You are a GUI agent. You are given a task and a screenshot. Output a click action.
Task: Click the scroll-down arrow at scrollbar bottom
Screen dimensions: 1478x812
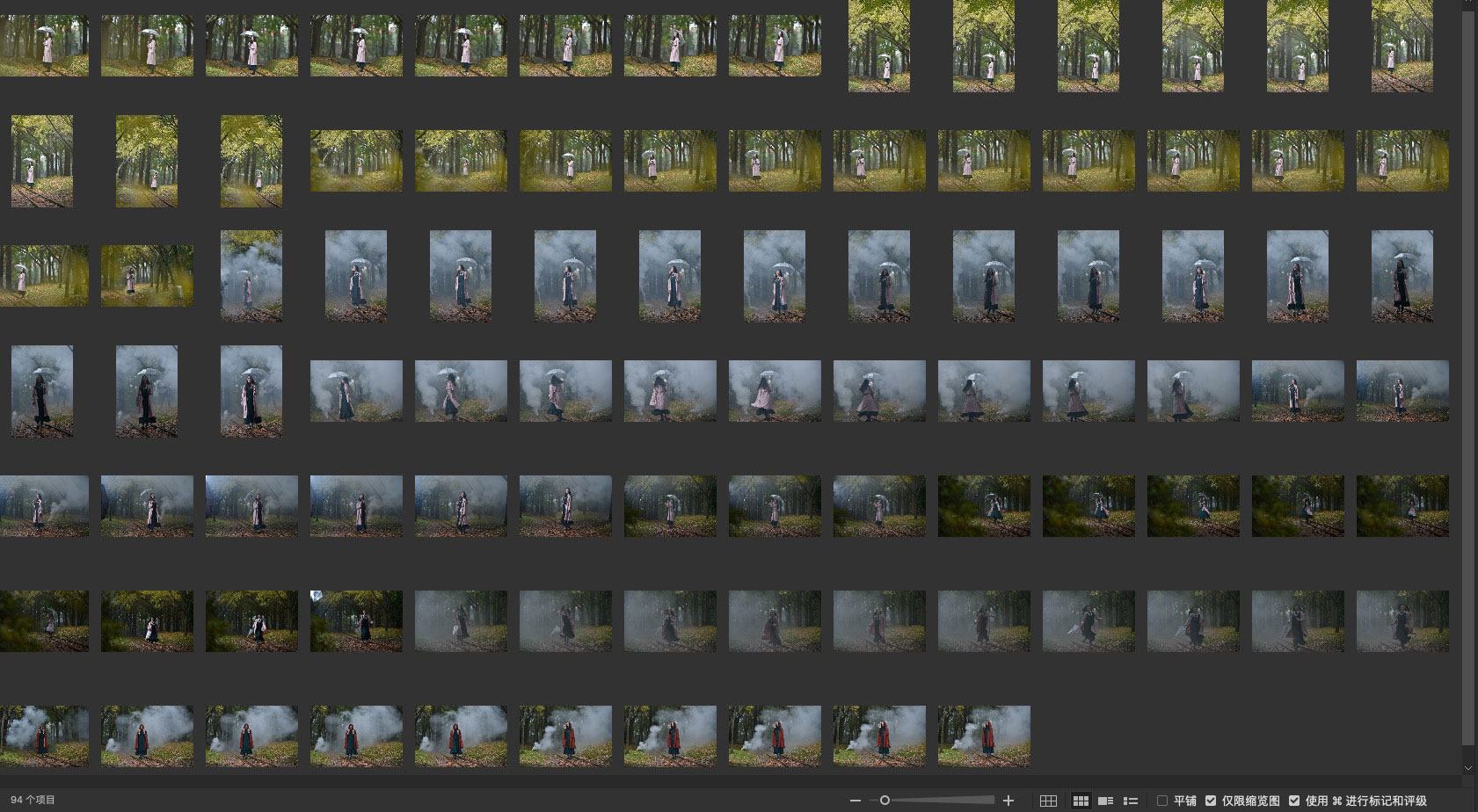(1467, 768)
